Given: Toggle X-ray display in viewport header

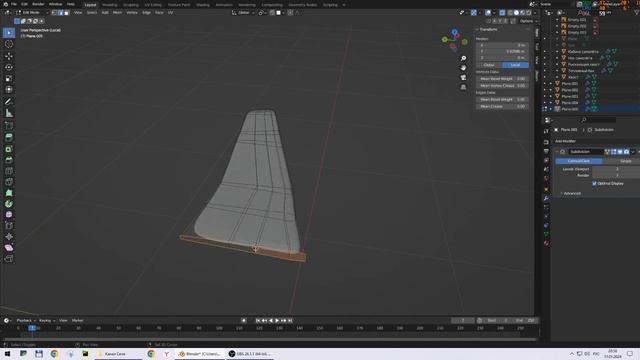Looking at the screenshot, I should pos(502,13).
